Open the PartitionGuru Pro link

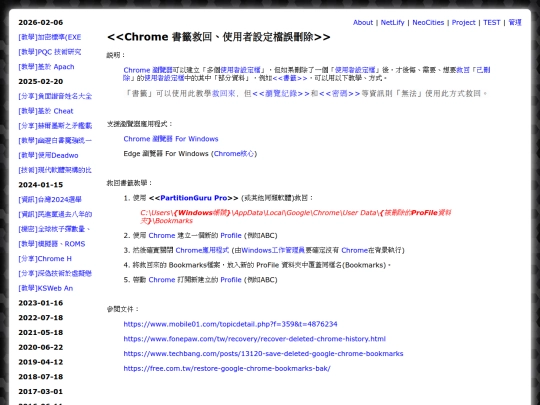click(194, 198)
